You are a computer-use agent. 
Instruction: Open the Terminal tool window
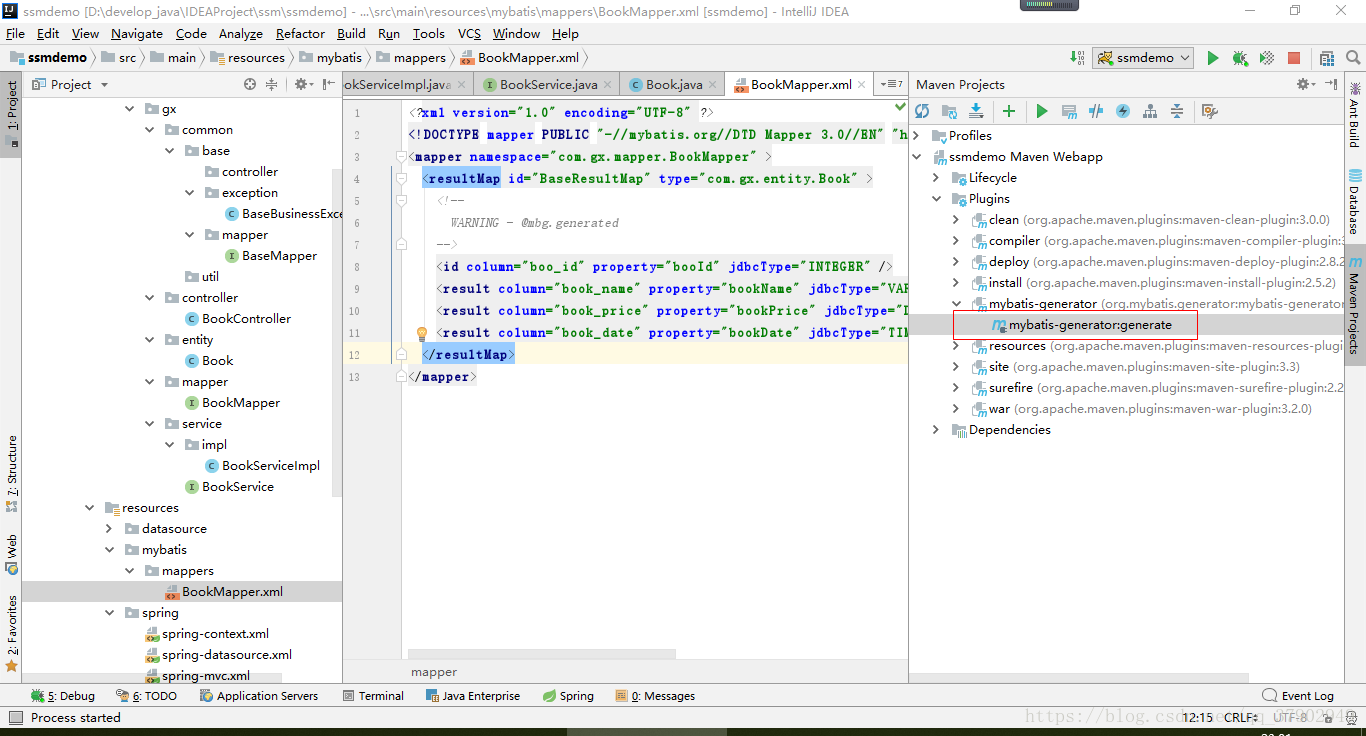(373, 696)
